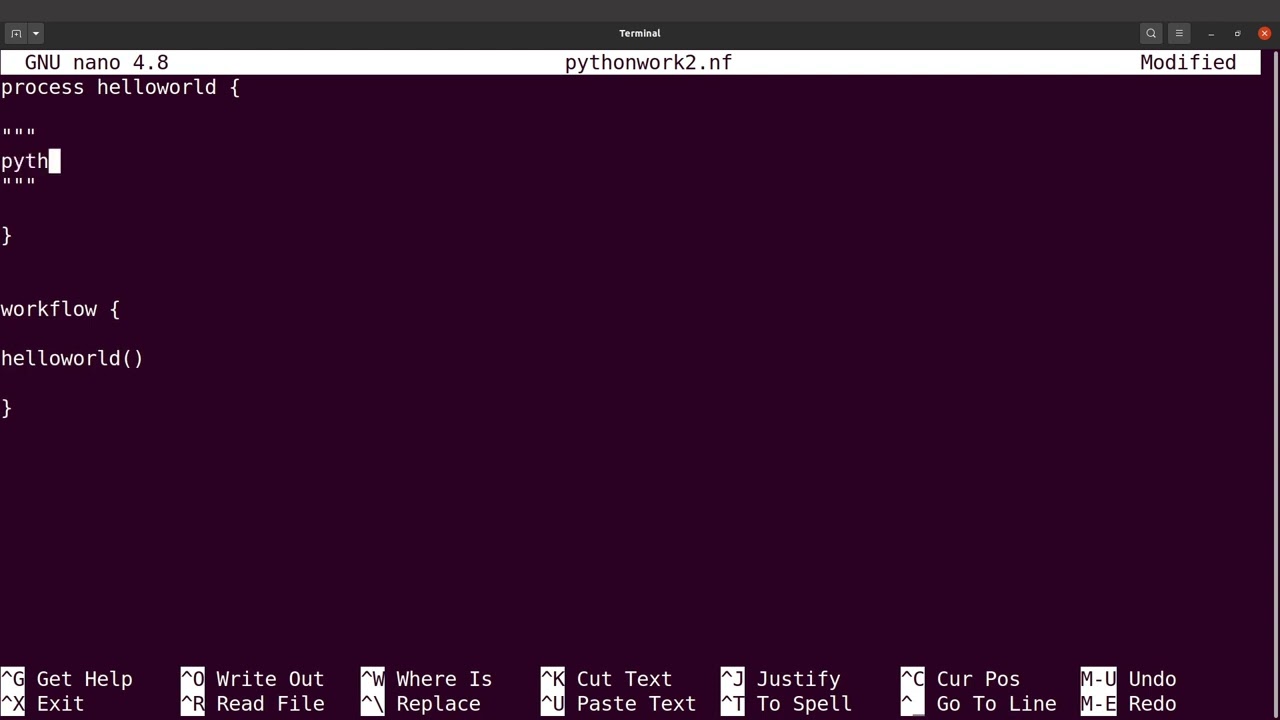Image resolution: width=1280 pixels, height=720 pixels.
Task: Click the ^R Read File shortcut
Action: point(252,704)
